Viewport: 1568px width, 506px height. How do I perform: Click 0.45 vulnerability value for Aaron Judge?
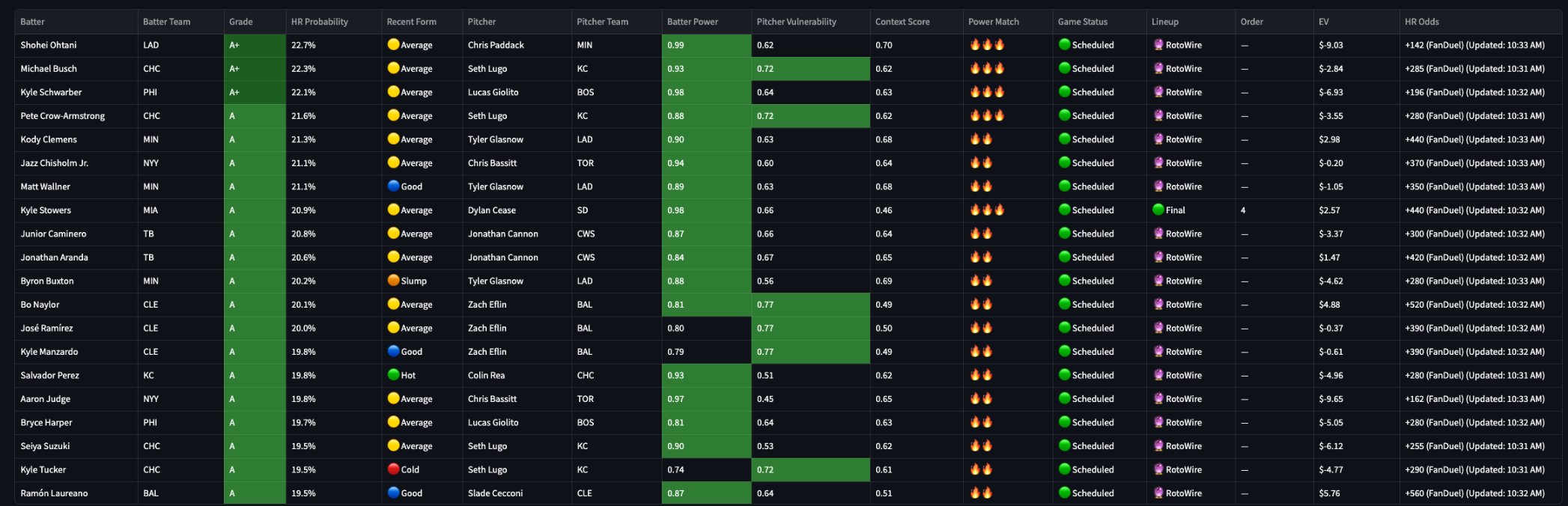coord(765,399)
